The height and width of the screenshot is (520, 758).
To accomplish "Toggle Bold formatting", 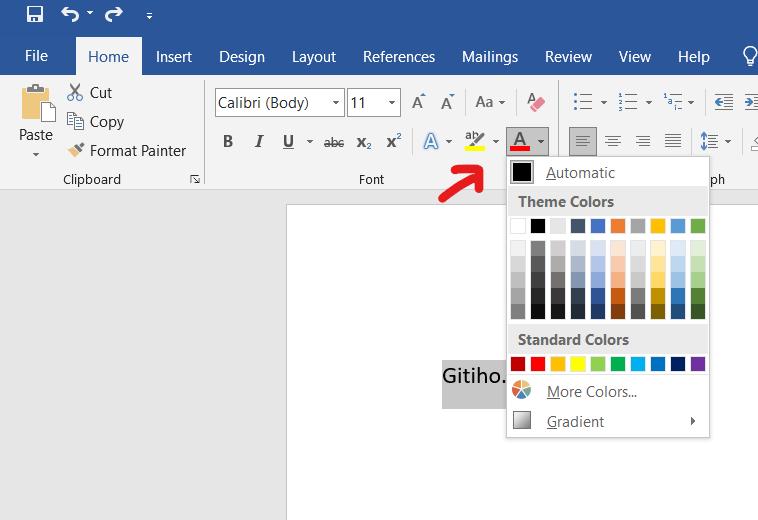I will pos(228,142).
